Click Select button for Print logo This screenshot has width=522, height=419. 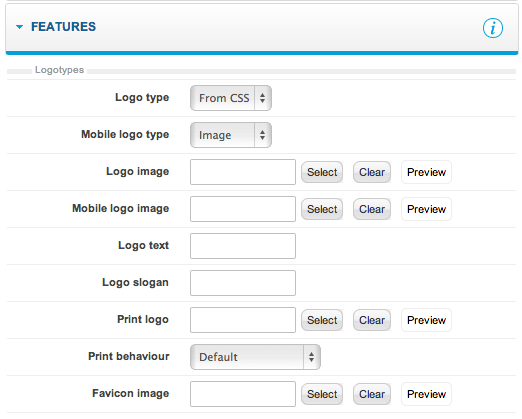tap(322, 320)
